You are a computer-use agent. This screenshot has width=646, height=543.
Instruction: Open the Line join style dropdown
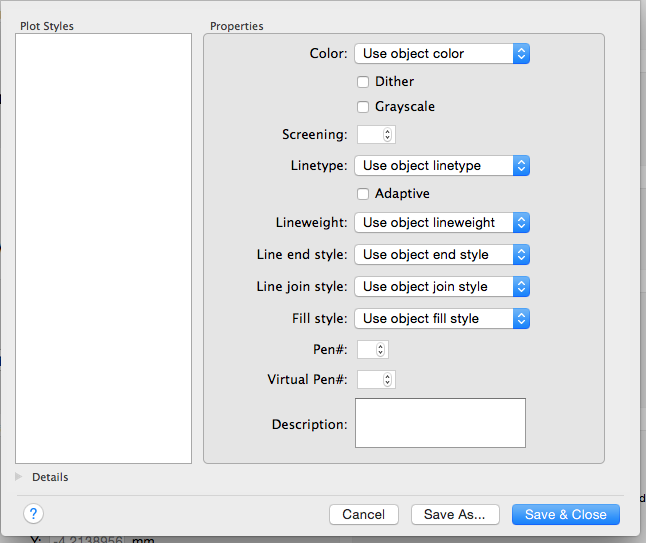(442, 287)
